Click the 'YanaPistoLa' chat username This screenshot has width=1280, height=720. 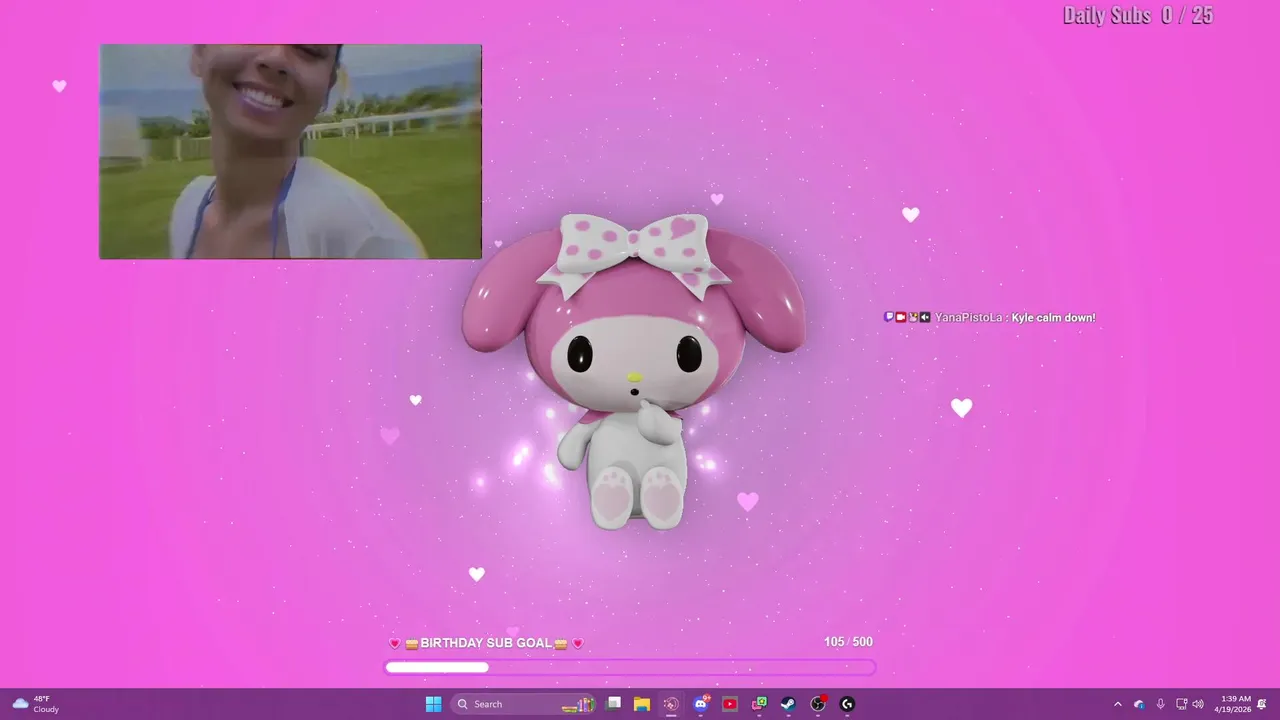click(x=969, y=317)
